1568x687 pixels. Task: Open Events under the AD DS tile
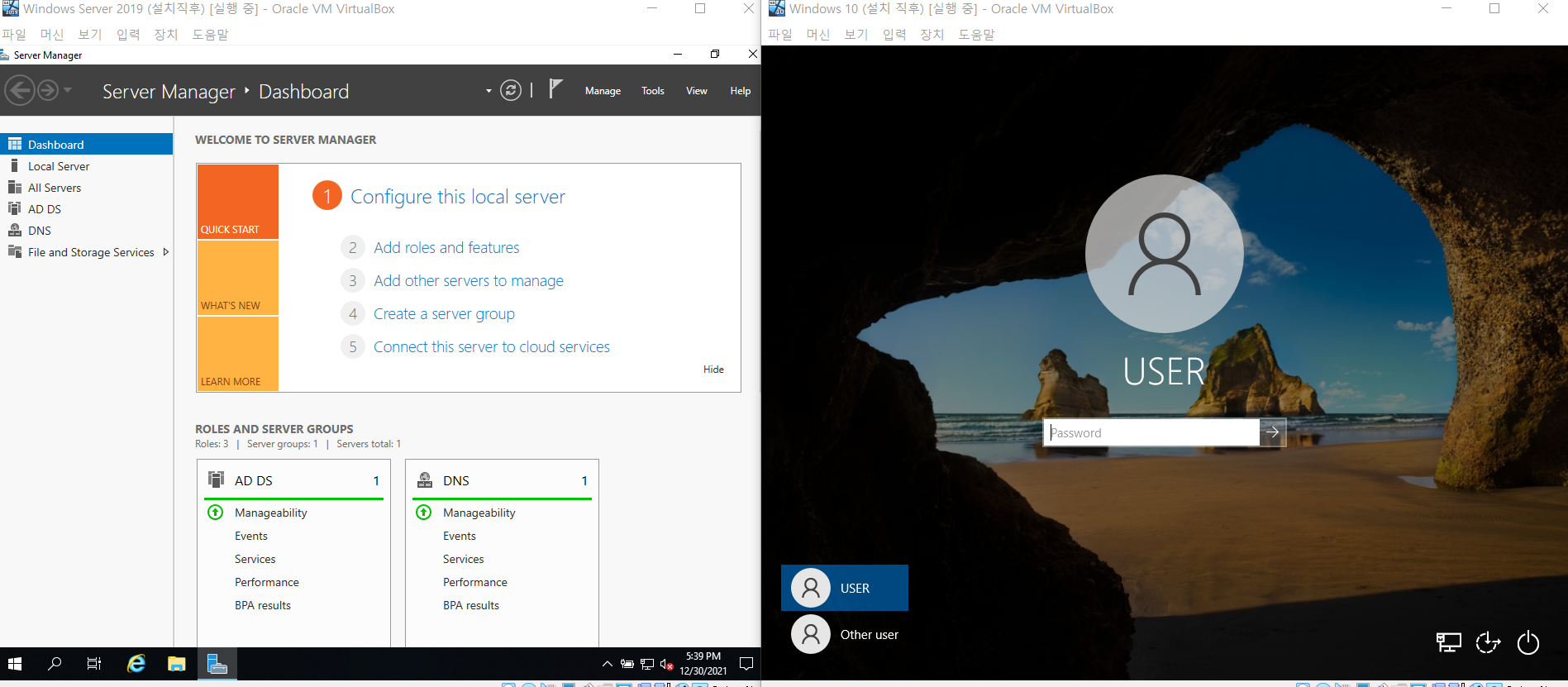pyautogui.click(x=251, y=536)
